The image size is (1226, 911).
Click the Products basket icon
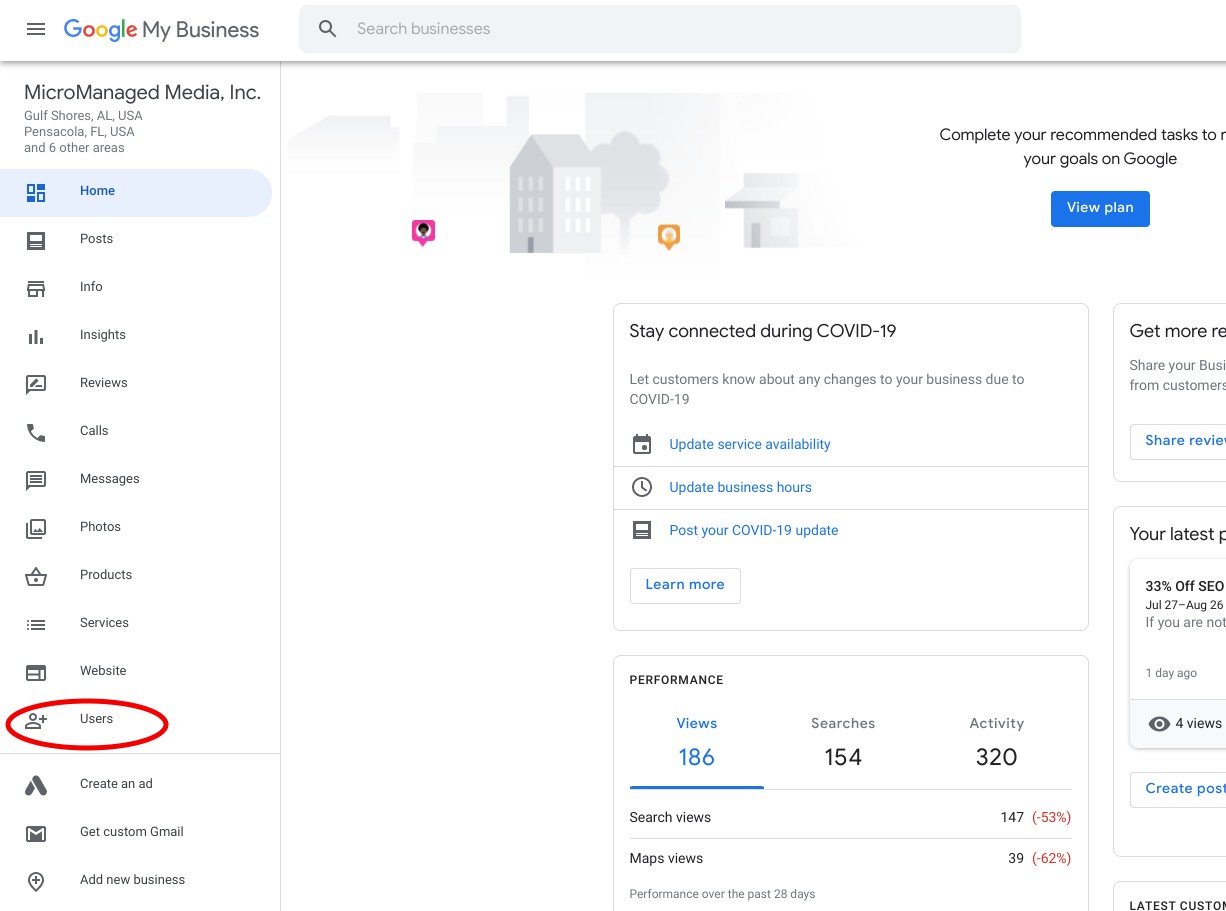coord(36,577)
